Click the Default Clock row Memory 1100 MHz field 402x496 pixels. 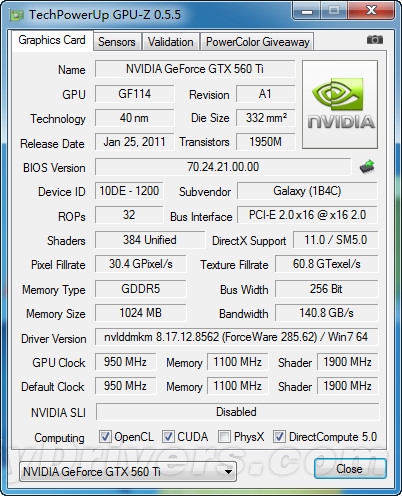coord(237,386)
